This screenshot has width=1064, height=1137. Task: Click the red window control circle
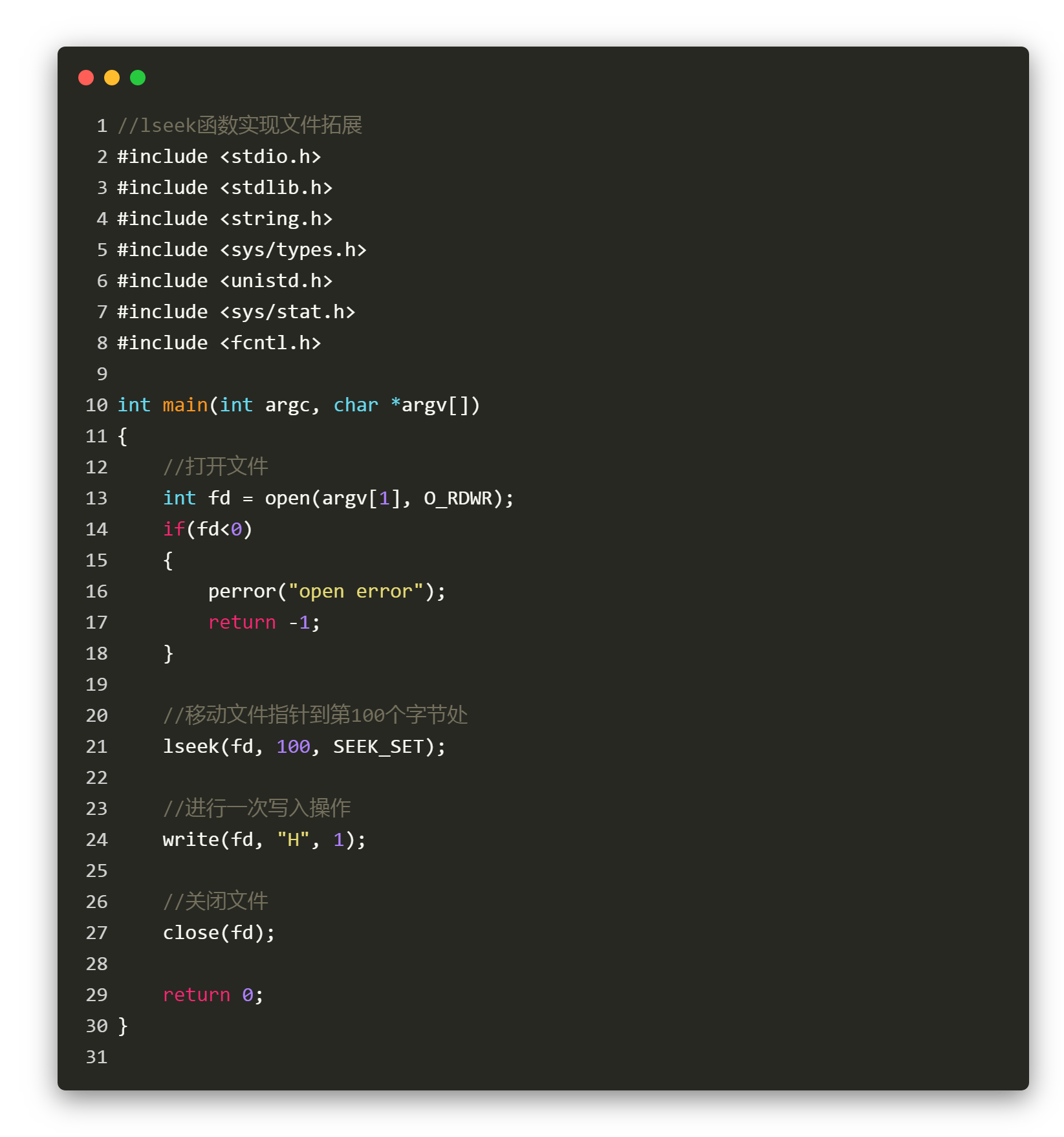coord(86,77)
